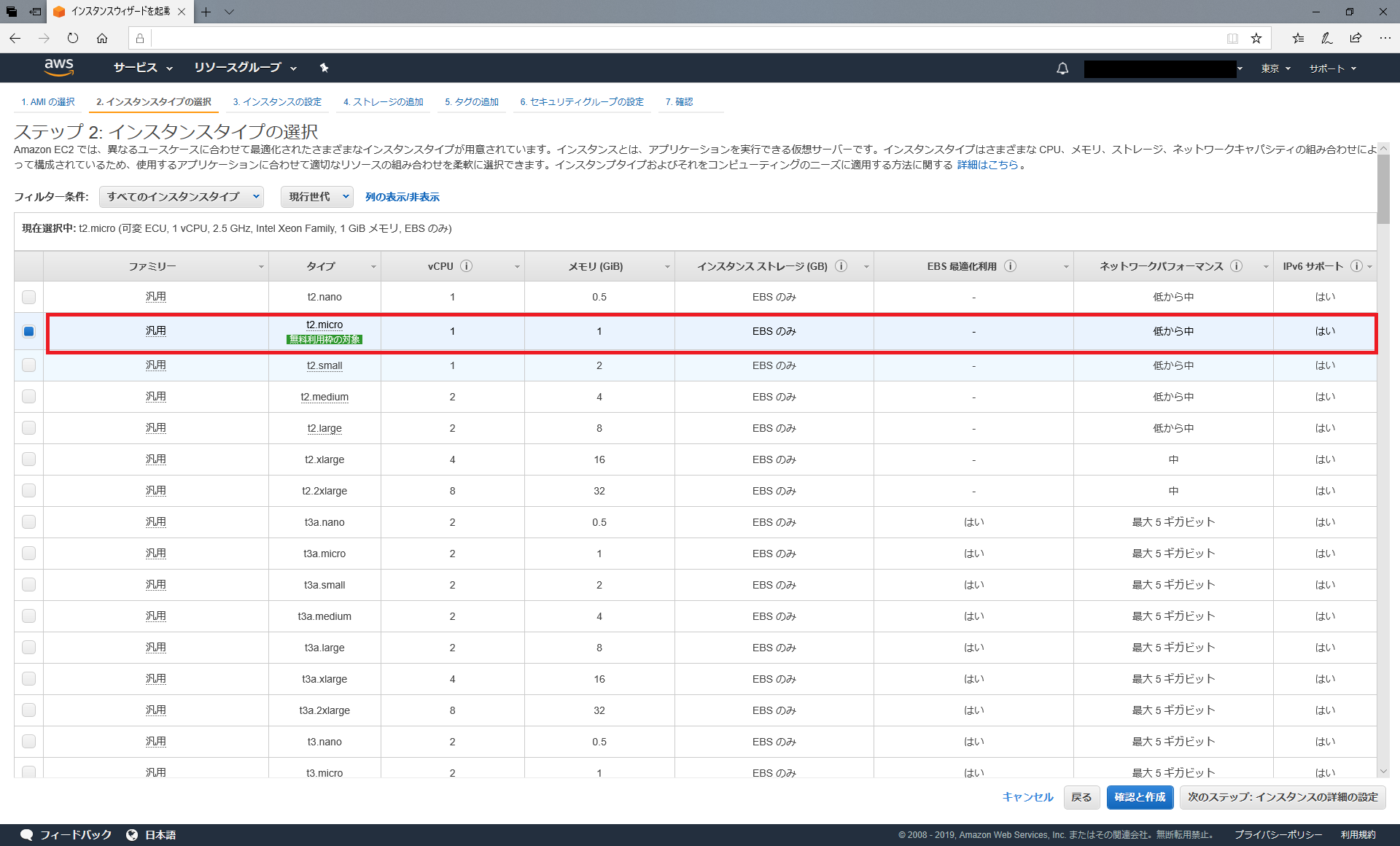Select the t2.medium instance checkbox

coord(28,396)
